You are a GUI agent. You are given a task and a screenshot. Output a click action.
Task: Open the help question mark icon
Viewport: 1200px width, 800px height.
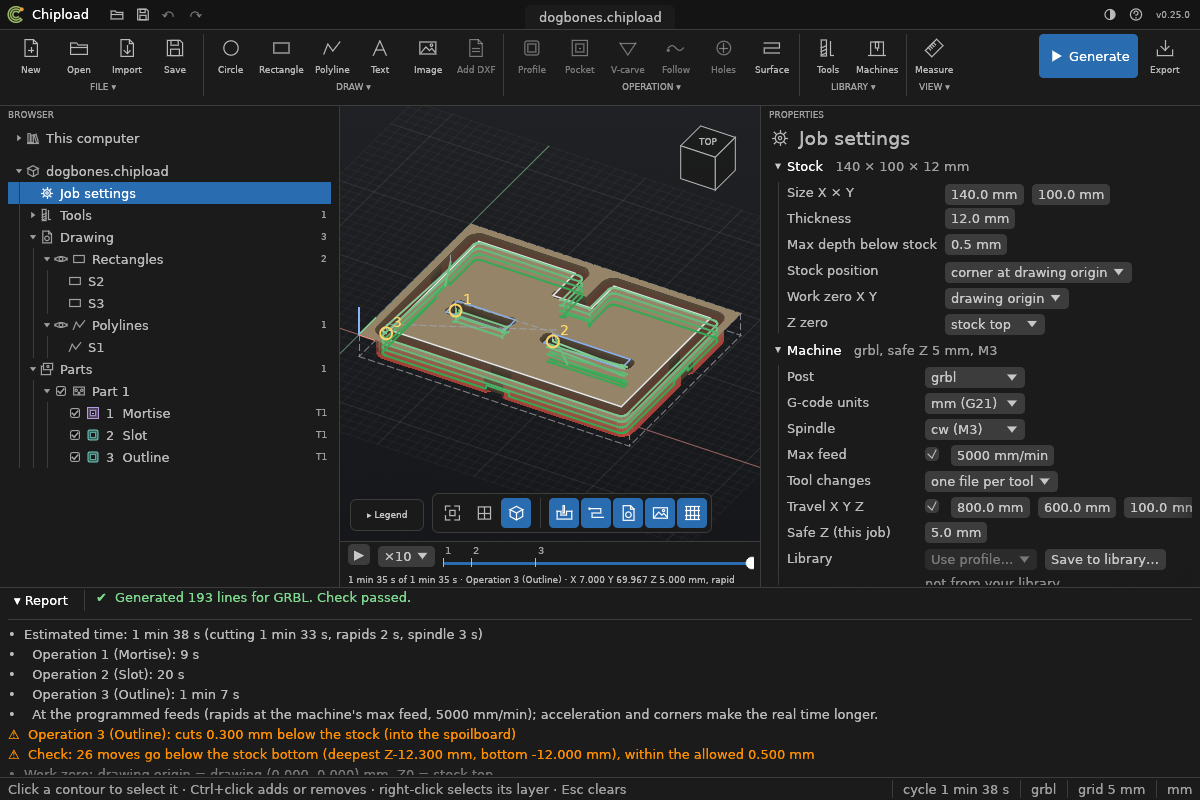coord(1136,15)
